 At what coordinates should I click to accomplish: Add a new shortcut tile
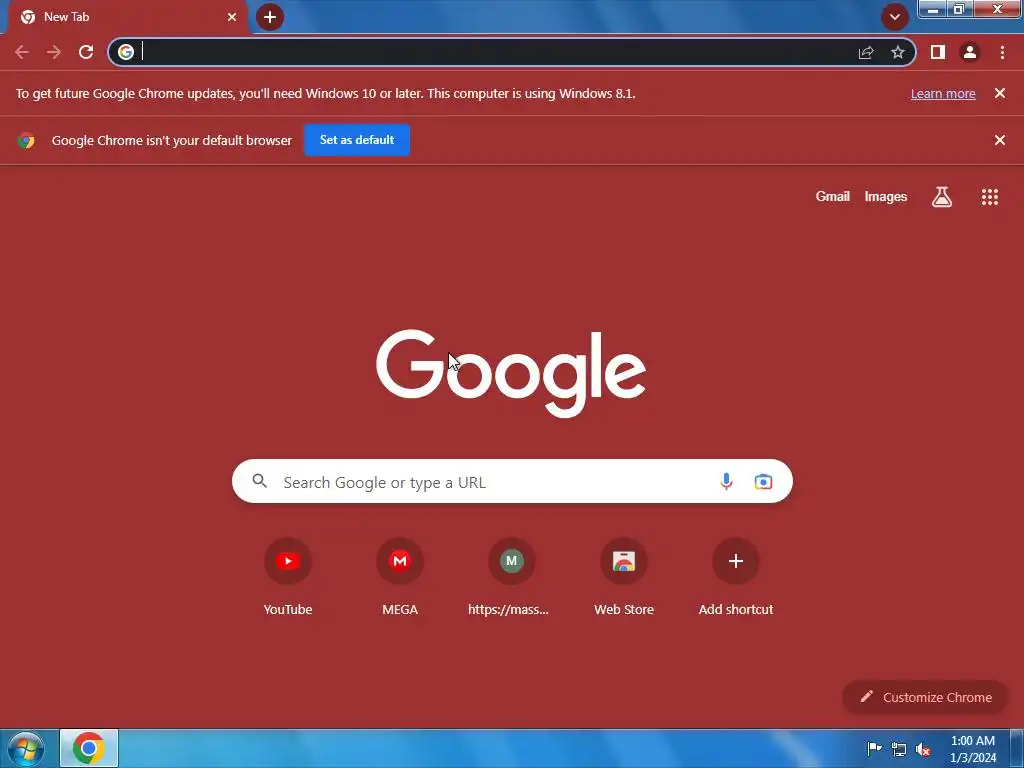pyautogui.click(x=736, y=577)
